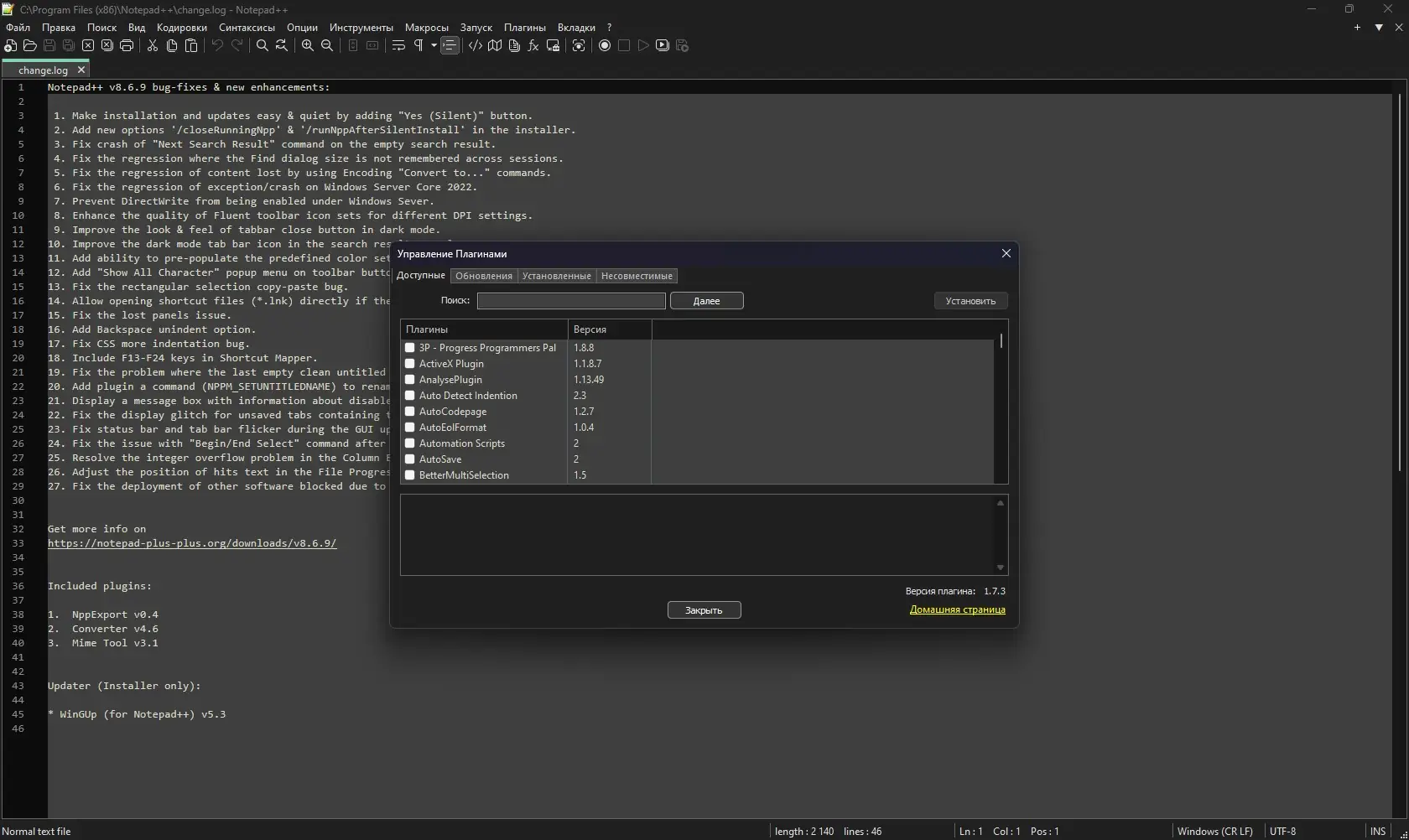This screenshot has height=840, width=1409.
Task: Check the ActiveX Plugin checkbox
Action: pos(410,364)
